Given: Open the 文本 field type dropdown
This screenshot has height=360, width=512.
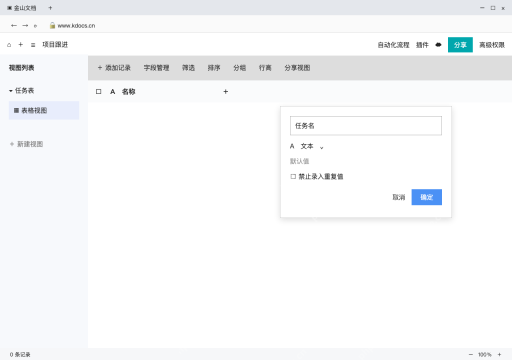Looking at the screenshot, I should 307,146.
